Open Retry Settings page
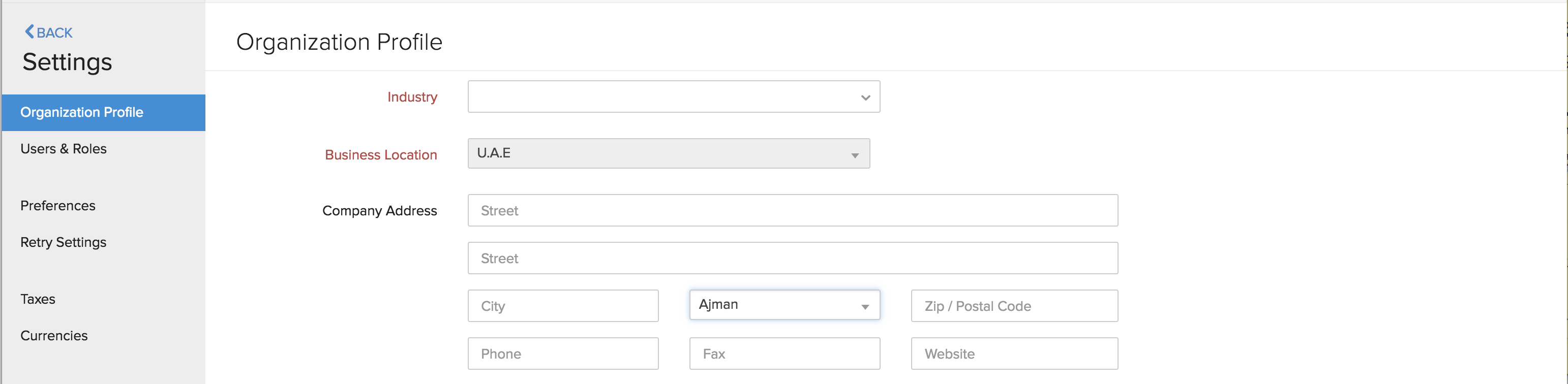Screen dimensions: 1568x384 [x=64, y=242]
